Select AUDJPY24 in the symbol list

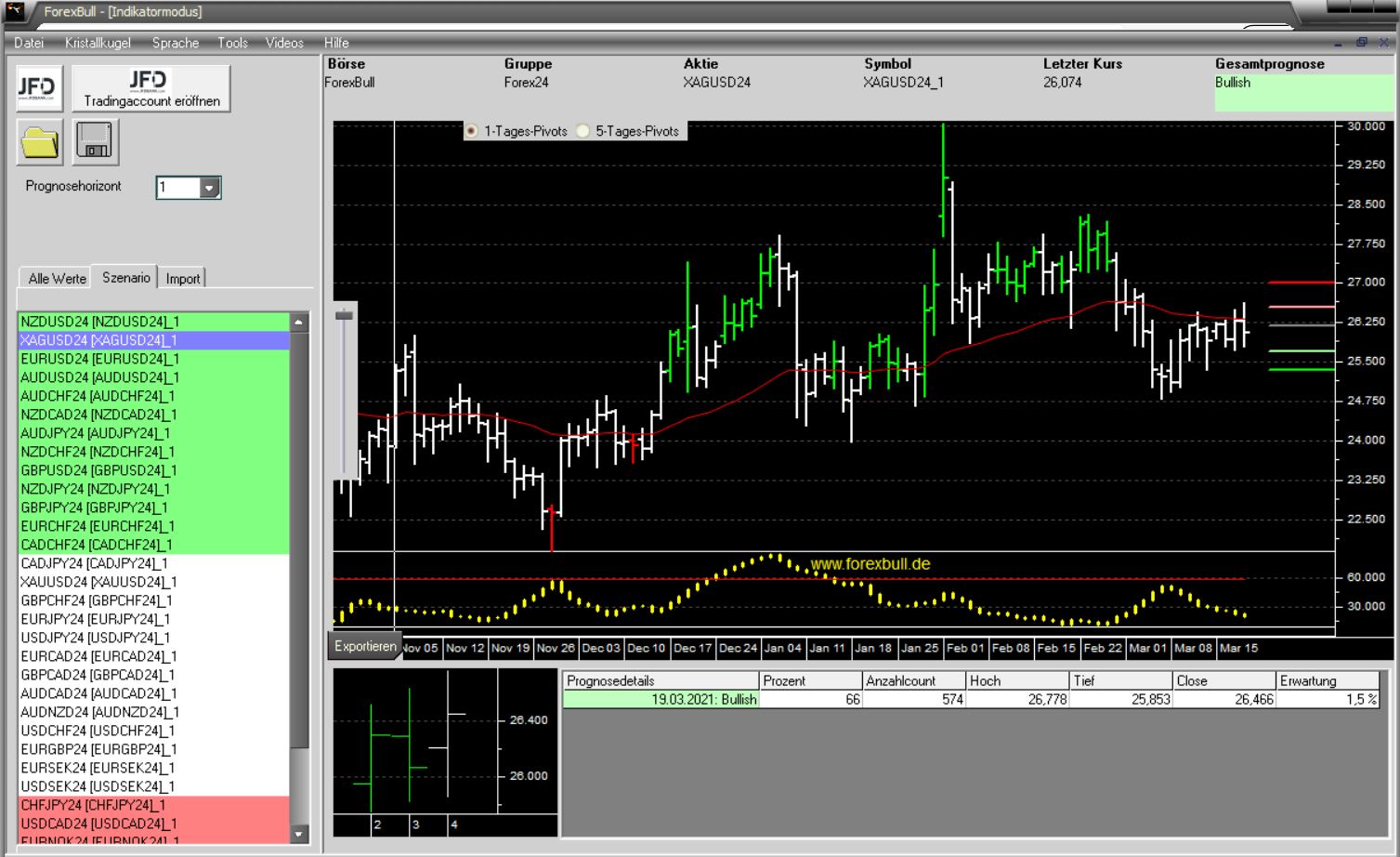coord(154,433)
